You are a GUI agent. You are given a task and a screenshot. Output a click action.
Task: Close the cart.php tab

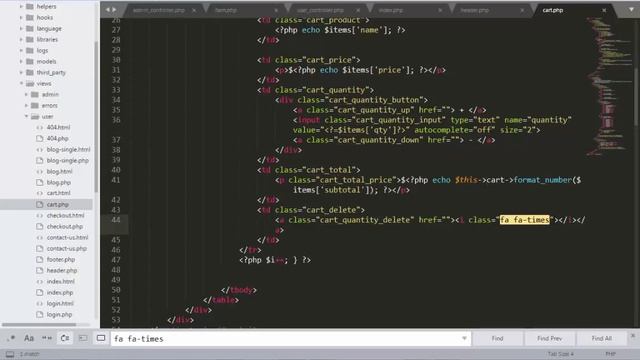pyautogui.click(x=604, y=10)
